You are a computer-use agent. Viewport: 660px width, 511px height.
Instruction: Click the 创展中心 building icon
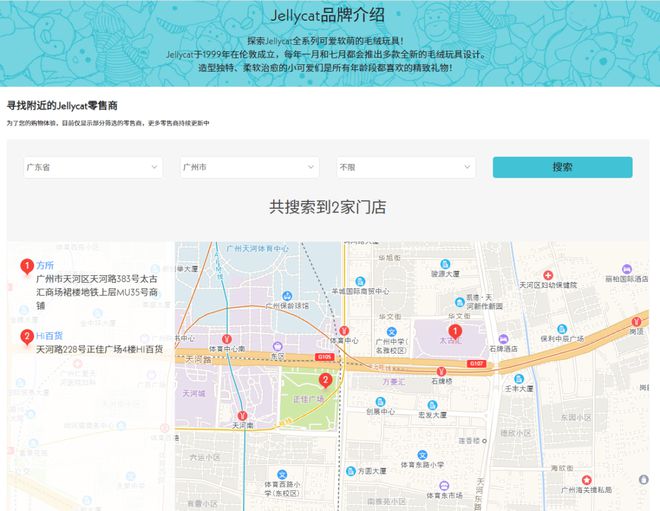tap(380, 402)
